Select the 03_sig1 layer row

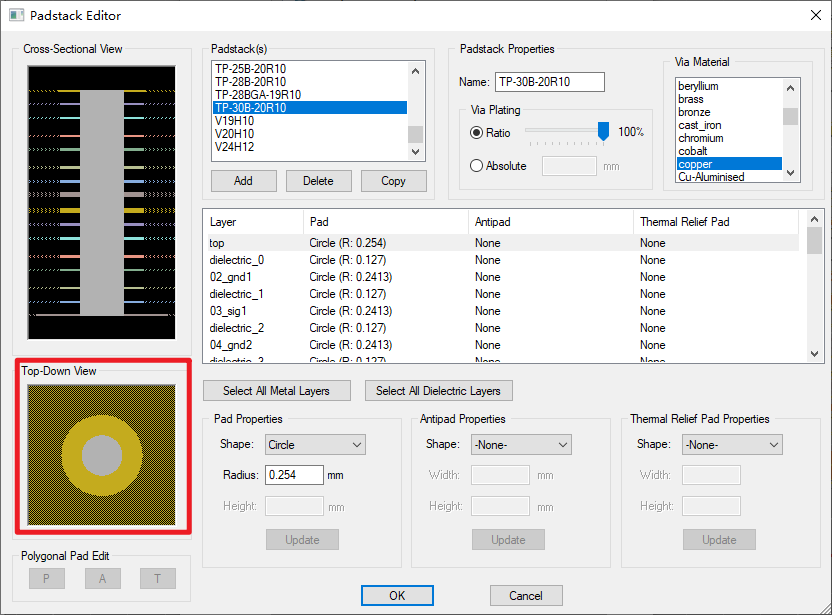pyautogui.click(x=503, y=311)
